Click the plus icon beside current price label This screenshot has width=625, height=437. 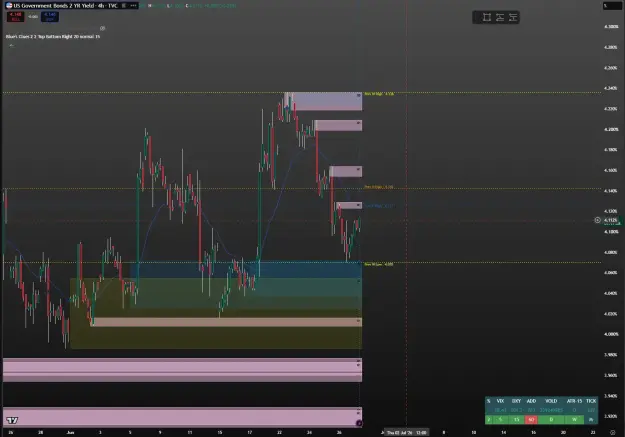[597, 220]
